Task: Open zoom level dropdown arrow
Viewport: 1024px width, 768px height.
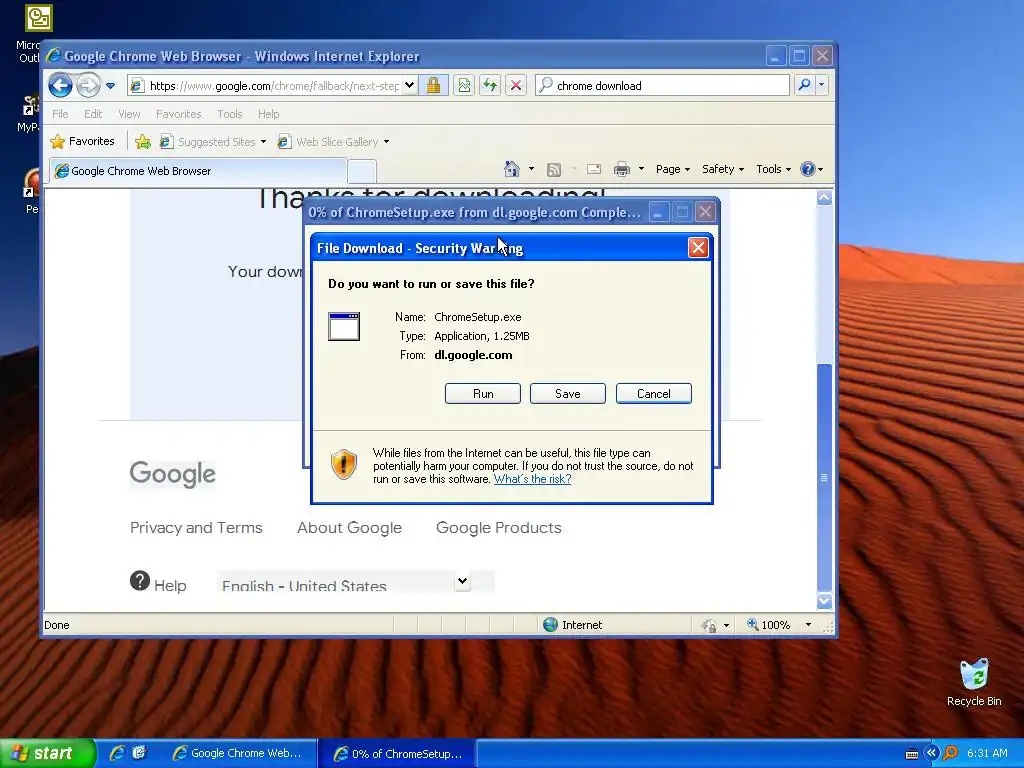Action: [x=808, y=625]
